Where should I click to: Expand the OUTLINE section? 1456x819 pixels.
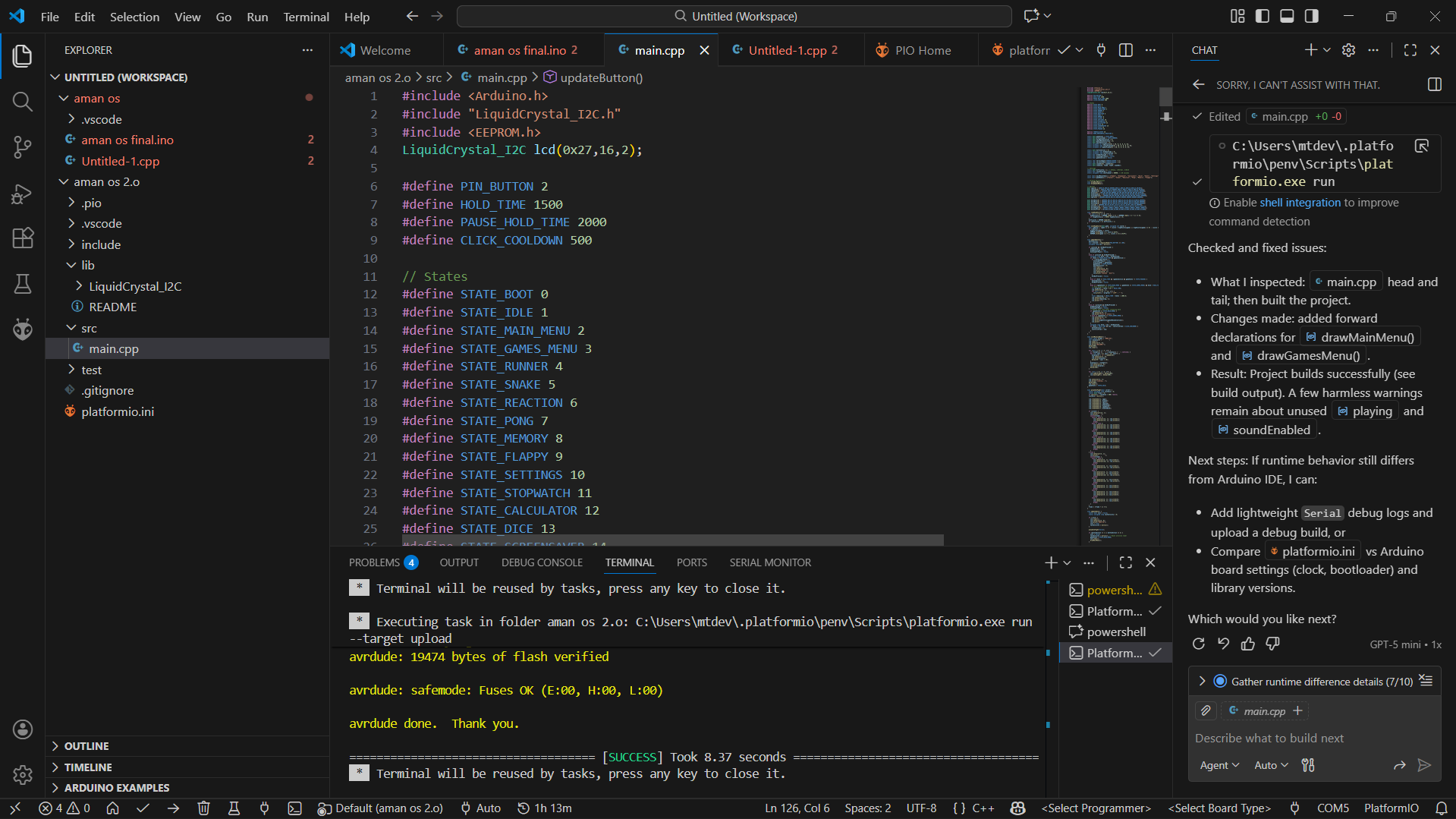coord(86,746)
